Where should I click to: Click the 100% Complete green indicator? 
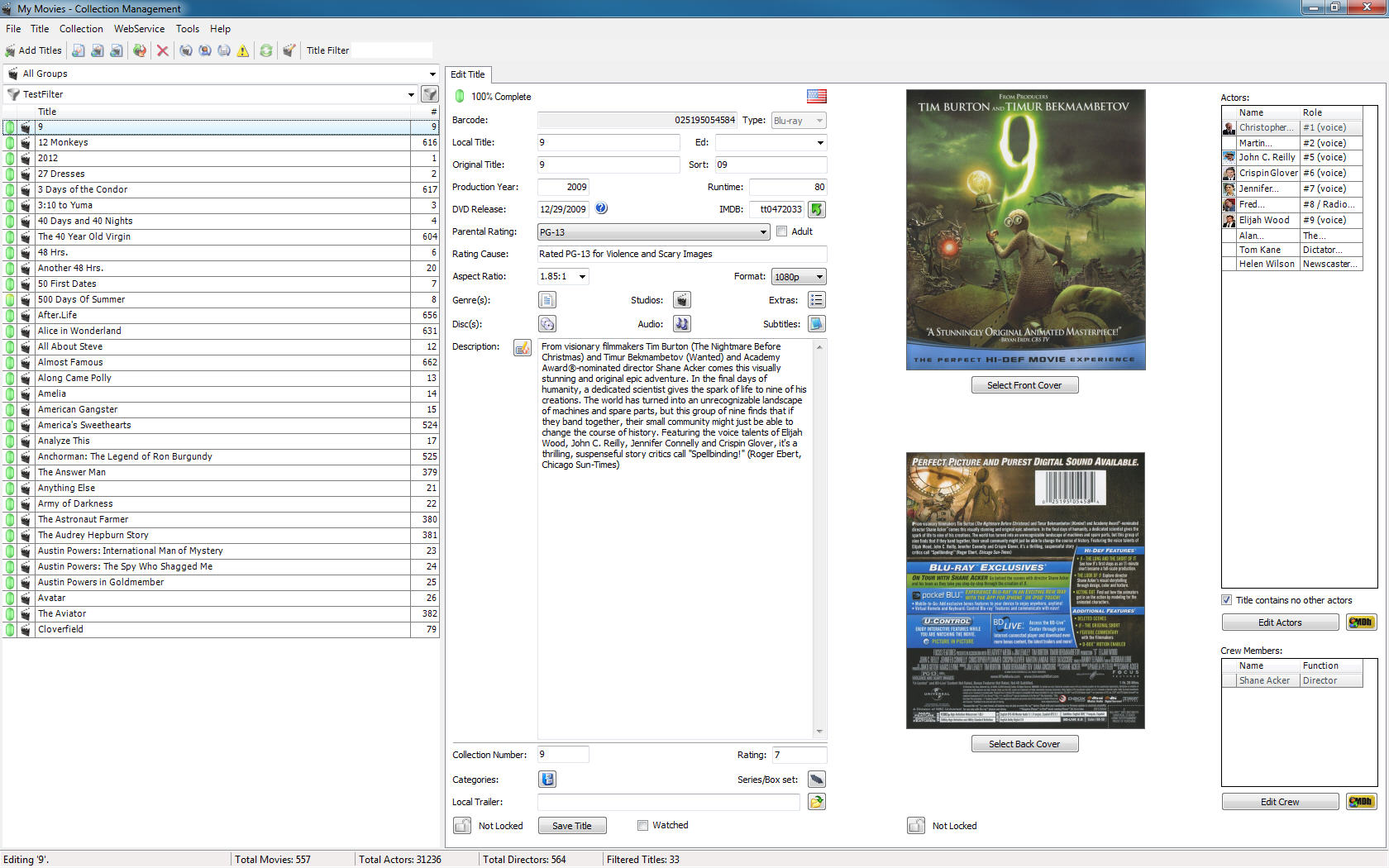pos(460,97)
